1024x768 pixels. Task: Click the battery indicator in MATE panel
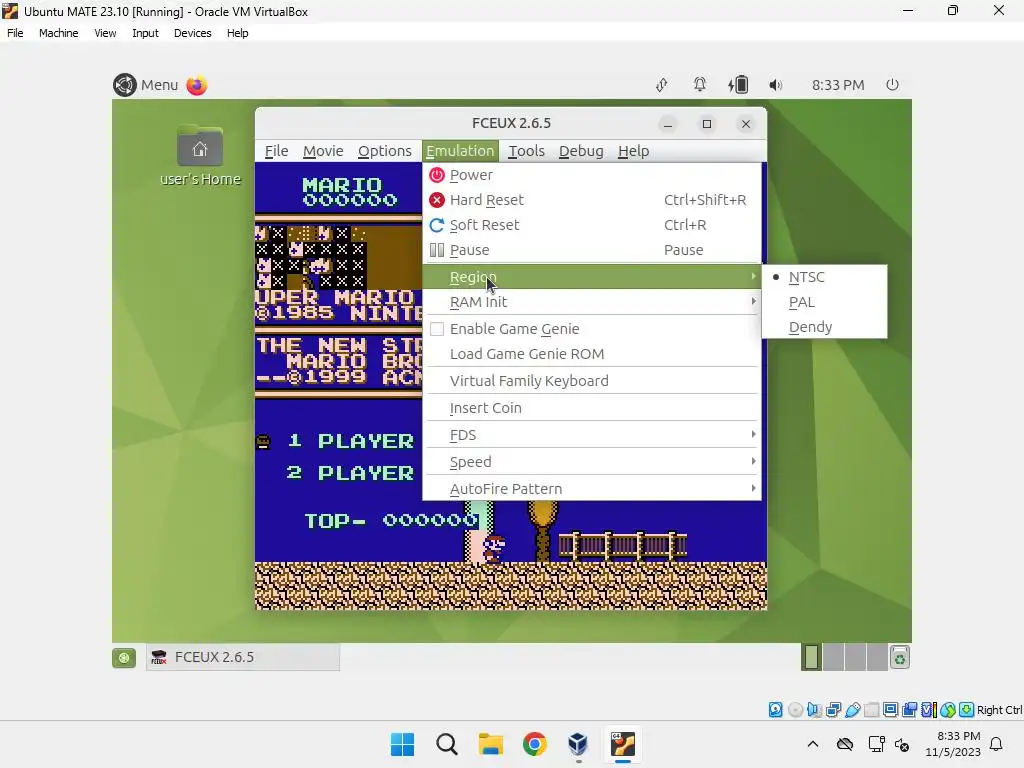(x=739, y=84)
